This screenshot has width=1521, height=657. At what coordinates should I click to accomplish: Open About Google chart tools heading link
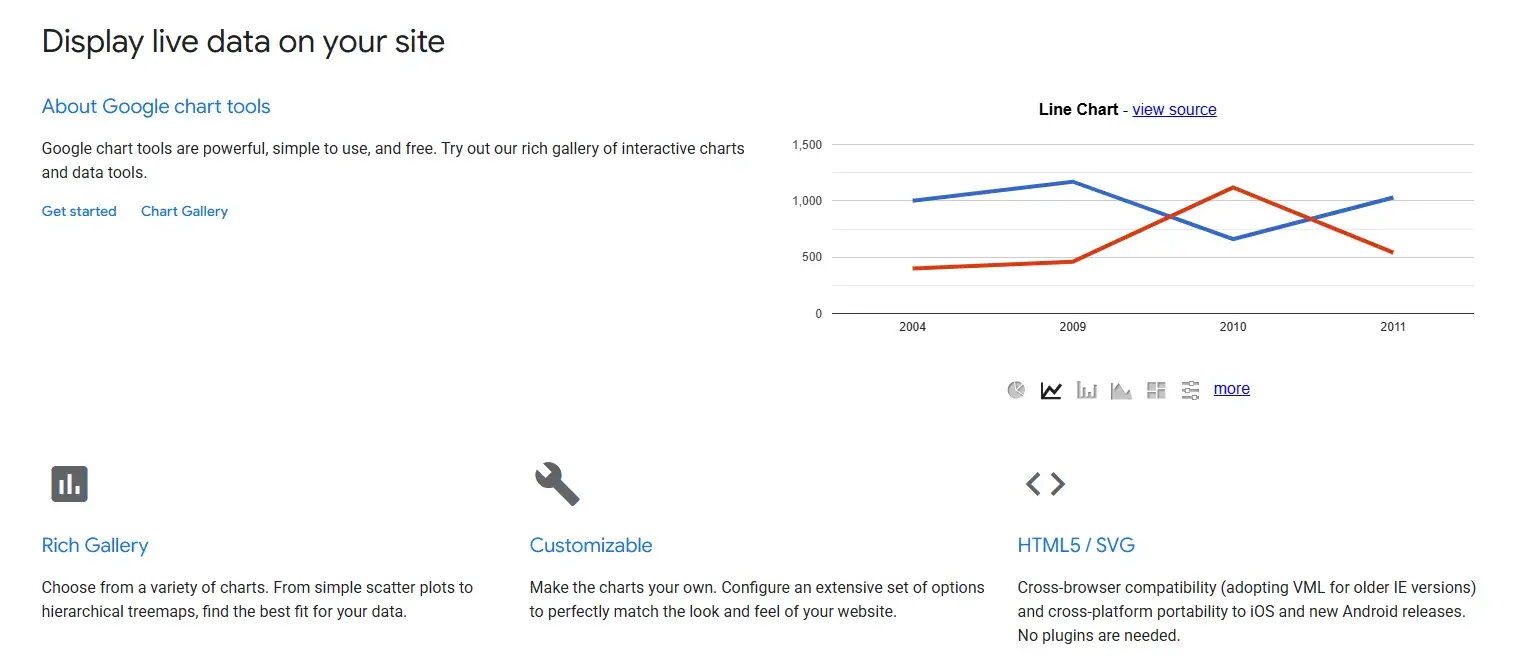pos(156,106)
